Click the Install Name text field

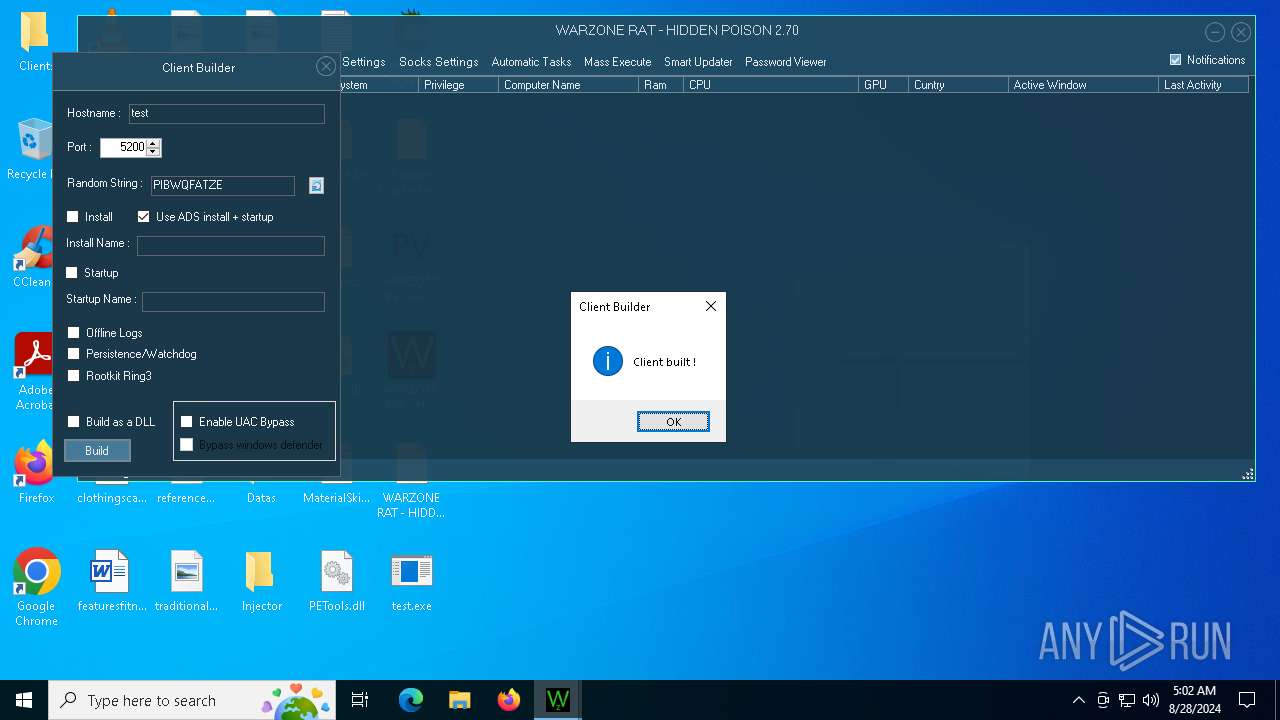(x=231, y=246)
